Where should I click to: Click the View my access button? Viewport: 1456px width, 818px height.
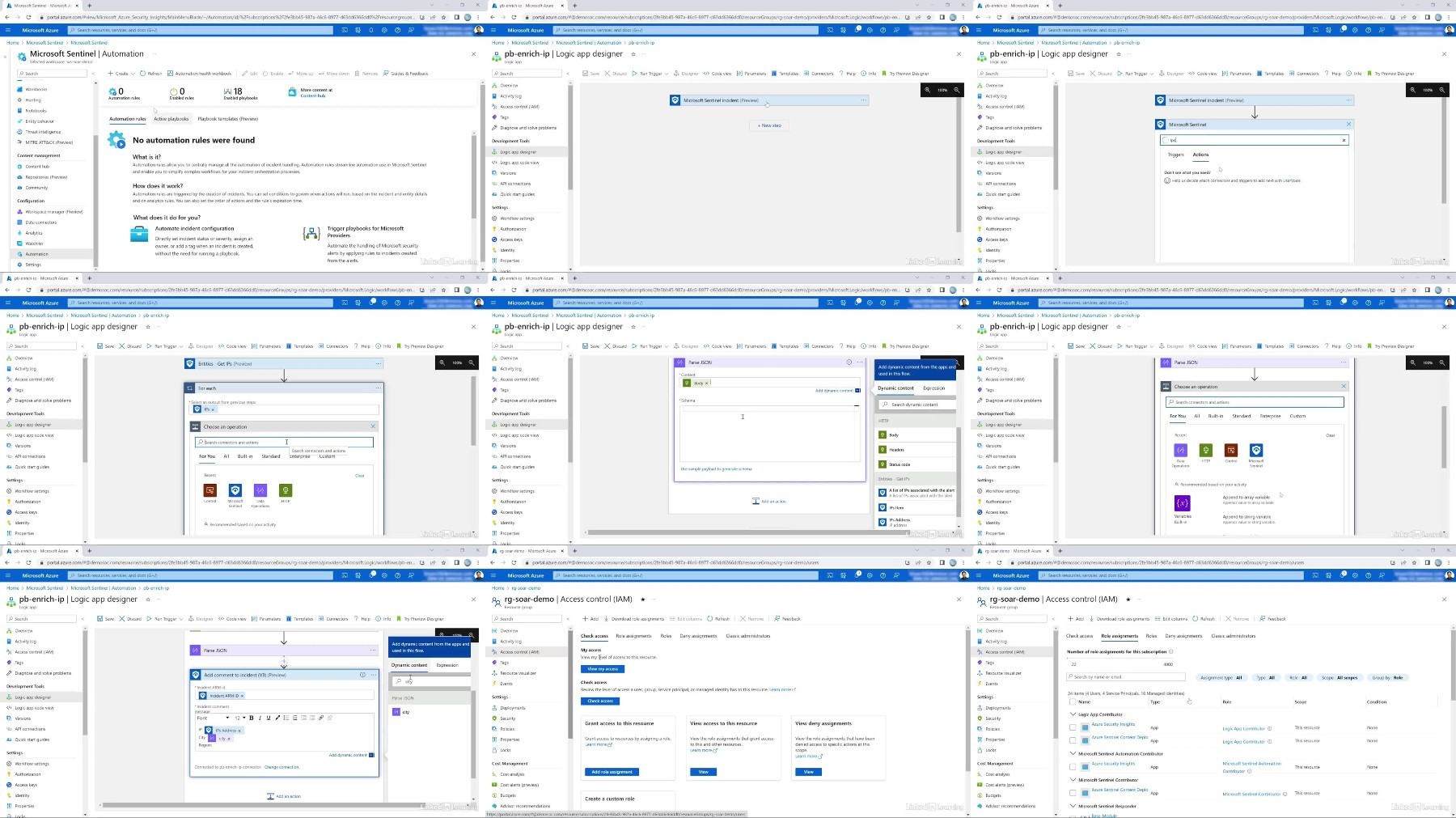602,669
